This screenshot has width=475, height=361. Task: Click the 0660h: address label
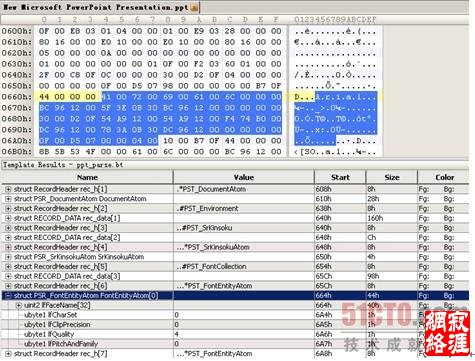(17, 97)
